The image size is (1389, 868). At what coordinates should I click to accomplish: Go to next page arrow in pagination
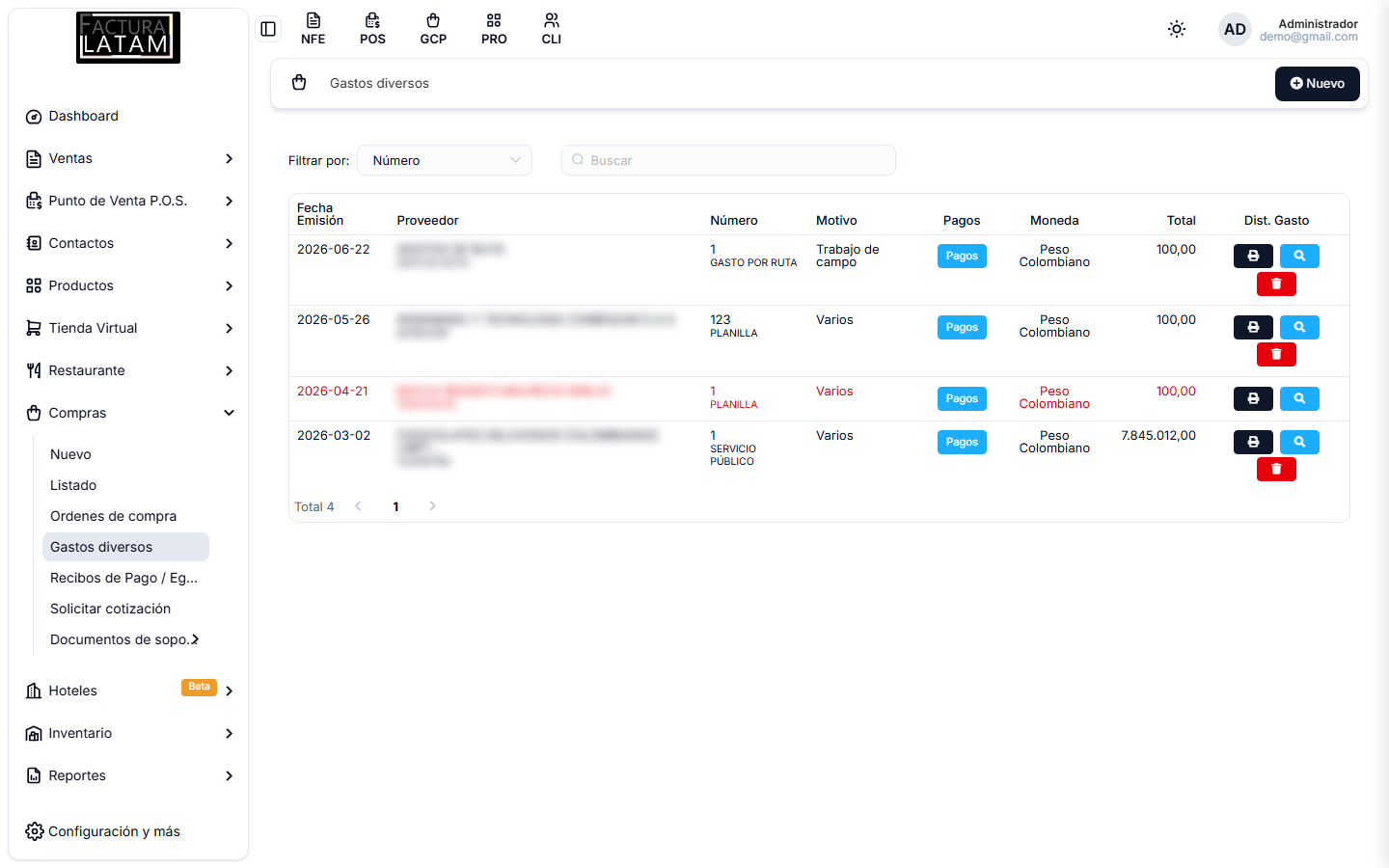point(432,506)
